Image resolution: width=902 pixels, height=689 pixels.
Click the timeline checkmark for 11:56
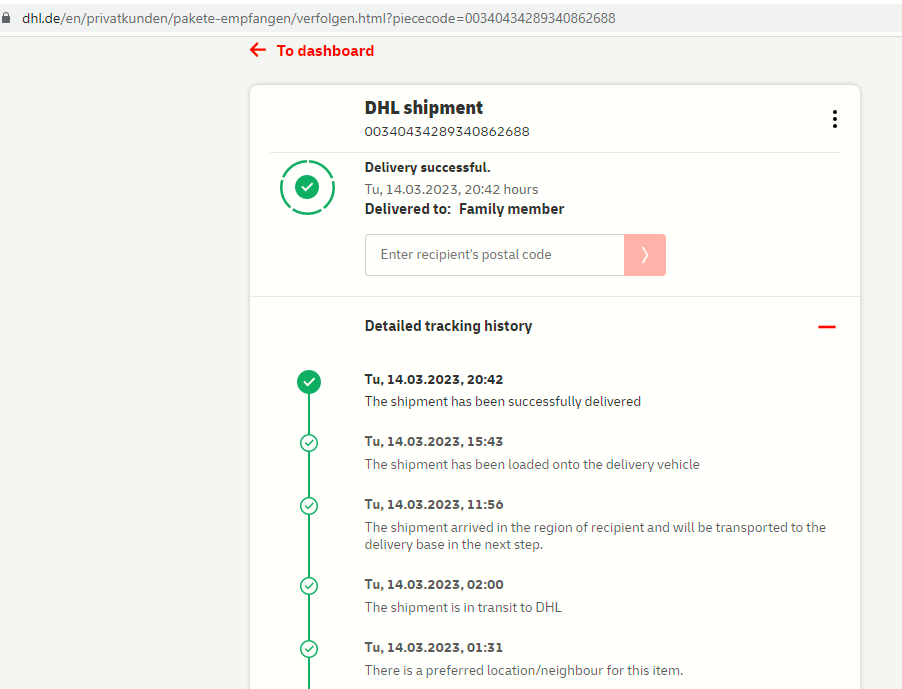[309, 506]
